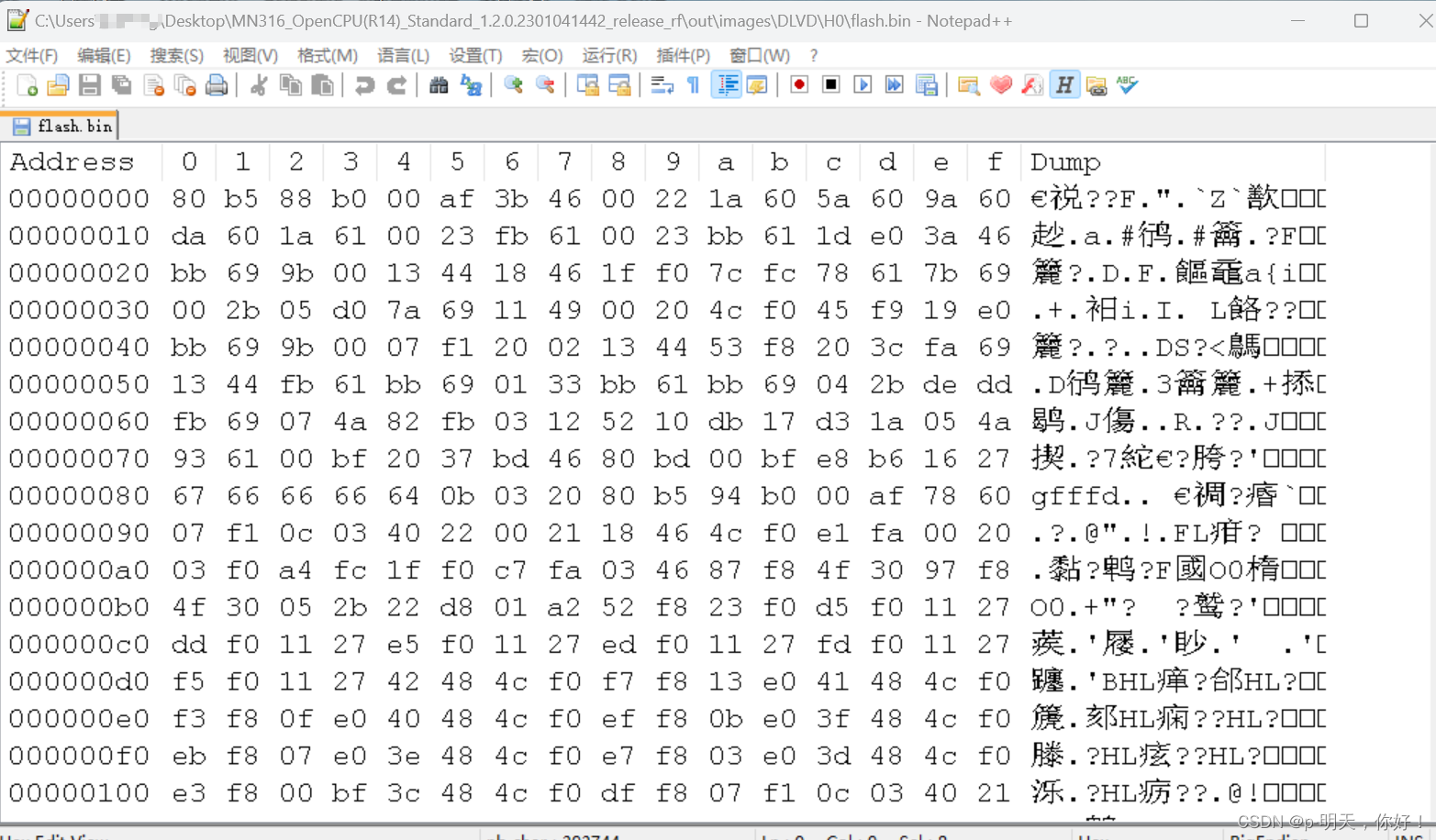Zoom in on the document
The height and width of the screenshot is (840, 1436).
click(x=512, y=84)
